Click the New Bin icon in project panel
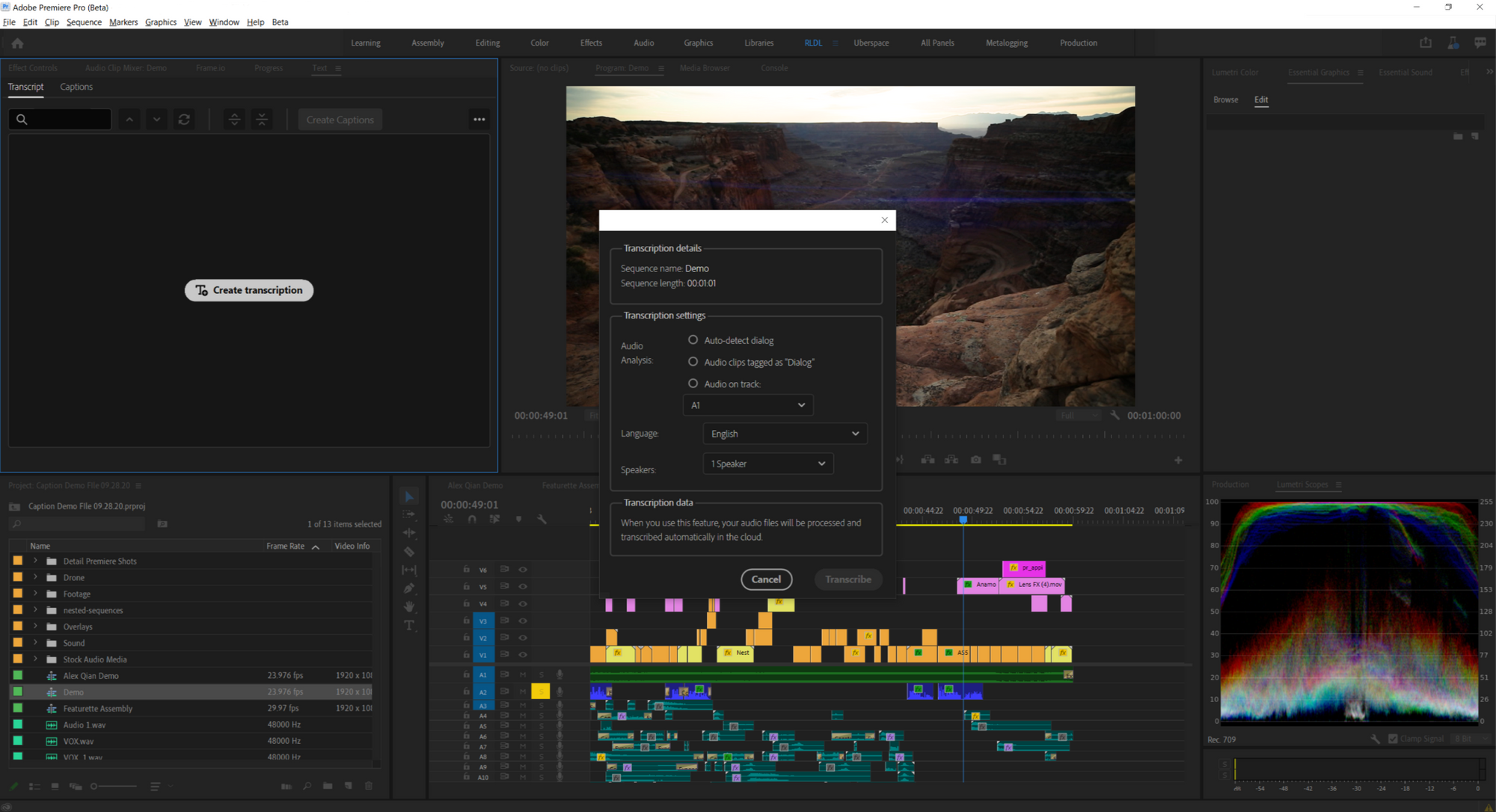 (327, 786)
